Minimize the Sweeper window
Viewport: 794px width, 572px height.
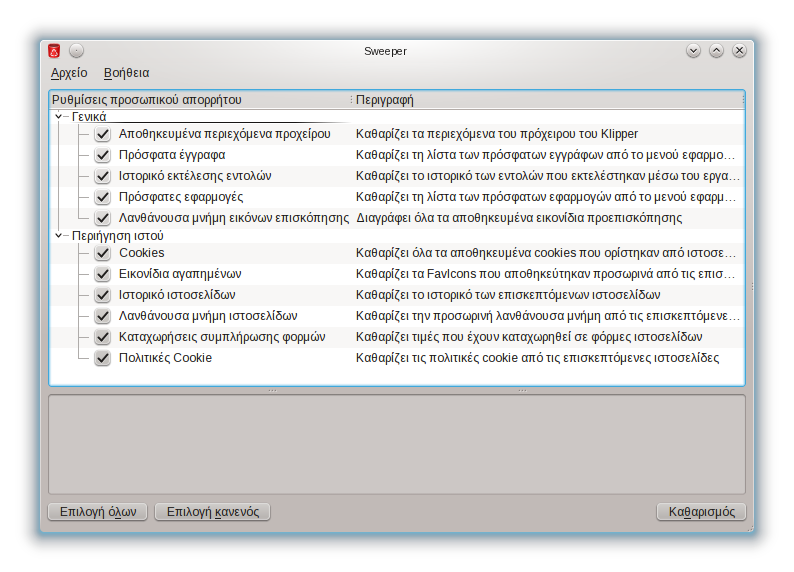[x=693, y=51]
